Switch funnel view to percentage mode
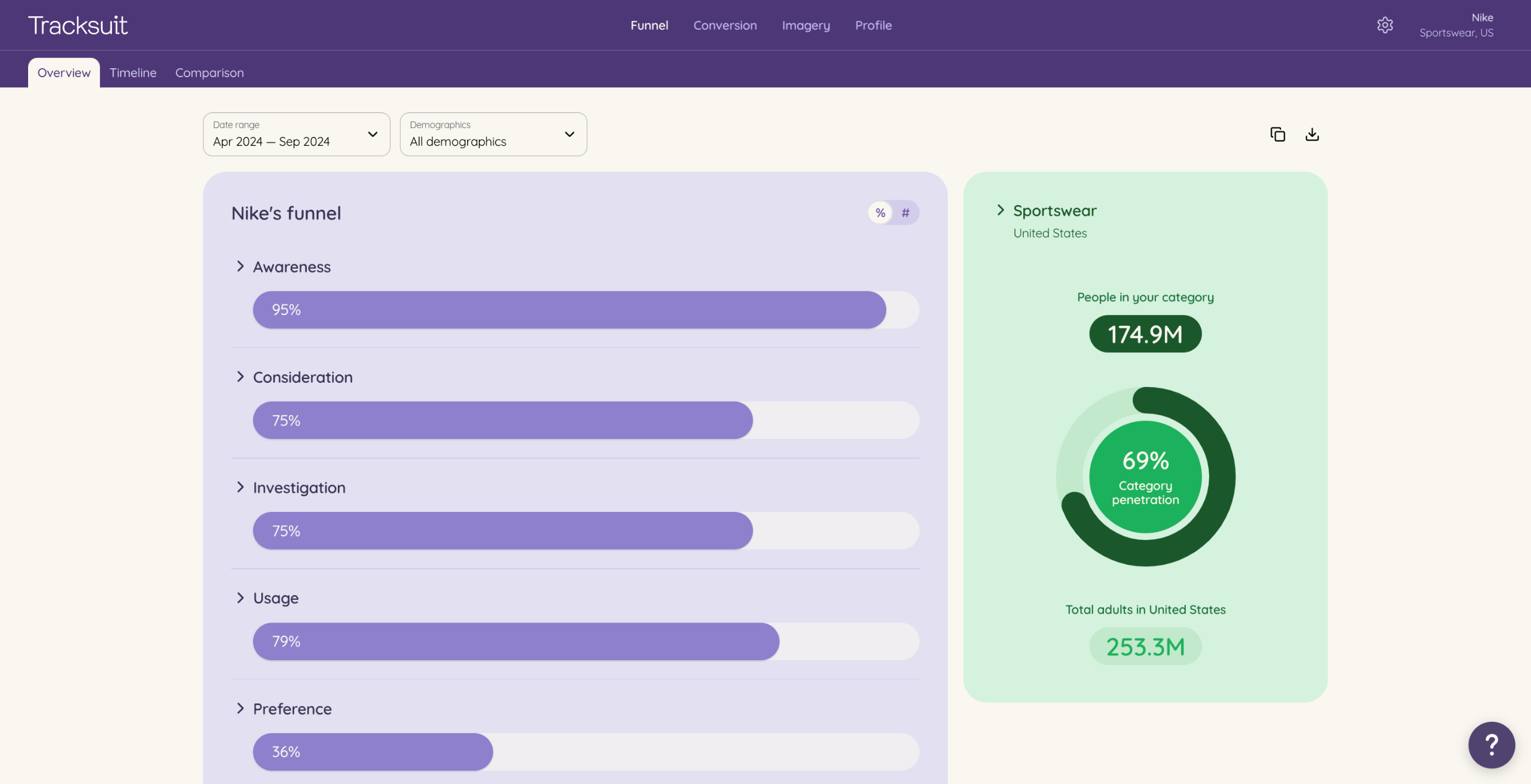Screen dimensions: 1531x784 tap(880, 213)
